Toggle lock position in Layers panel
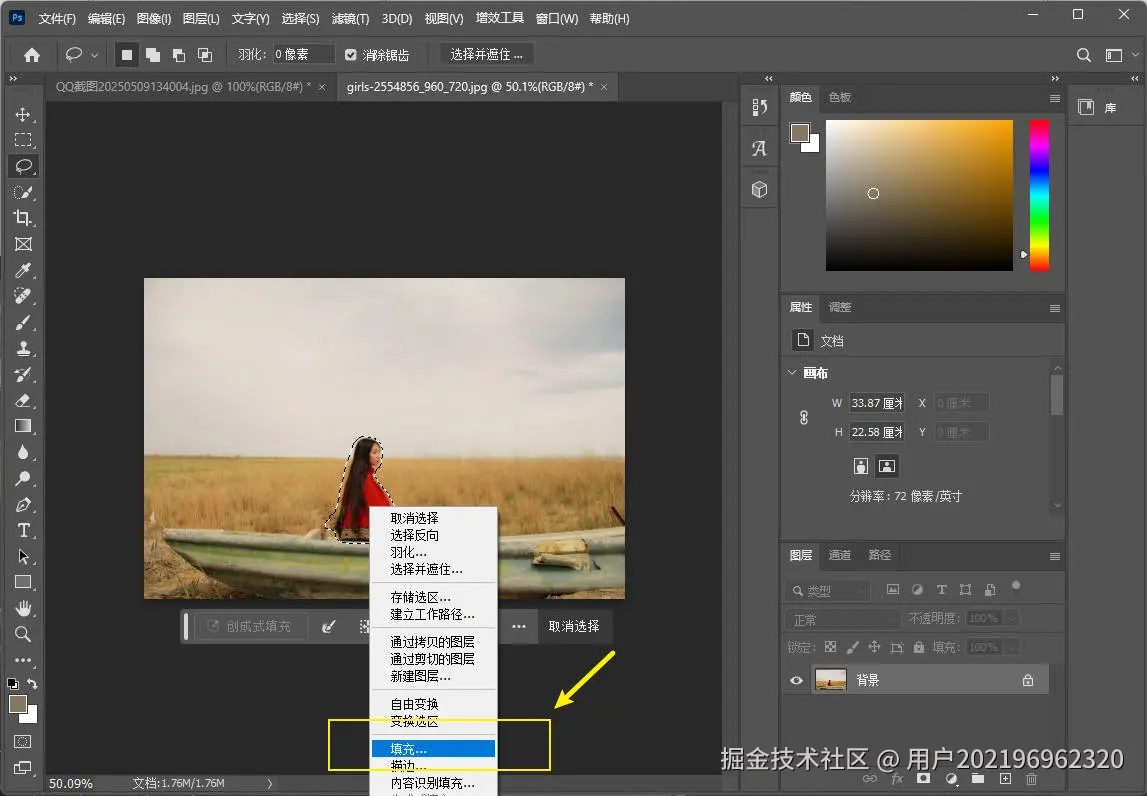 874,647
